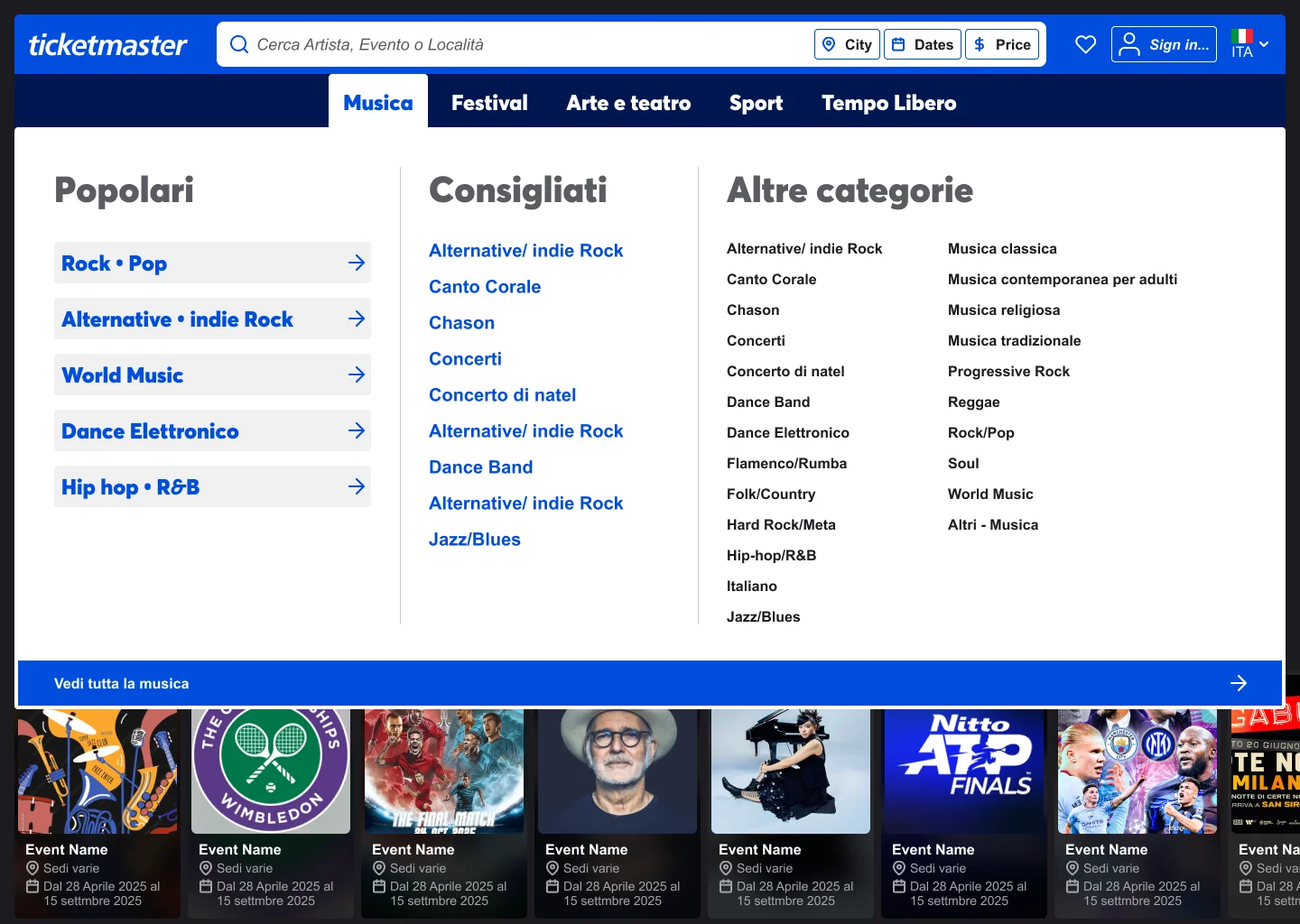The image size is (1300, 924).
Task: Click the arrow on Hip hop • R&B row
Action: [357, 486]
